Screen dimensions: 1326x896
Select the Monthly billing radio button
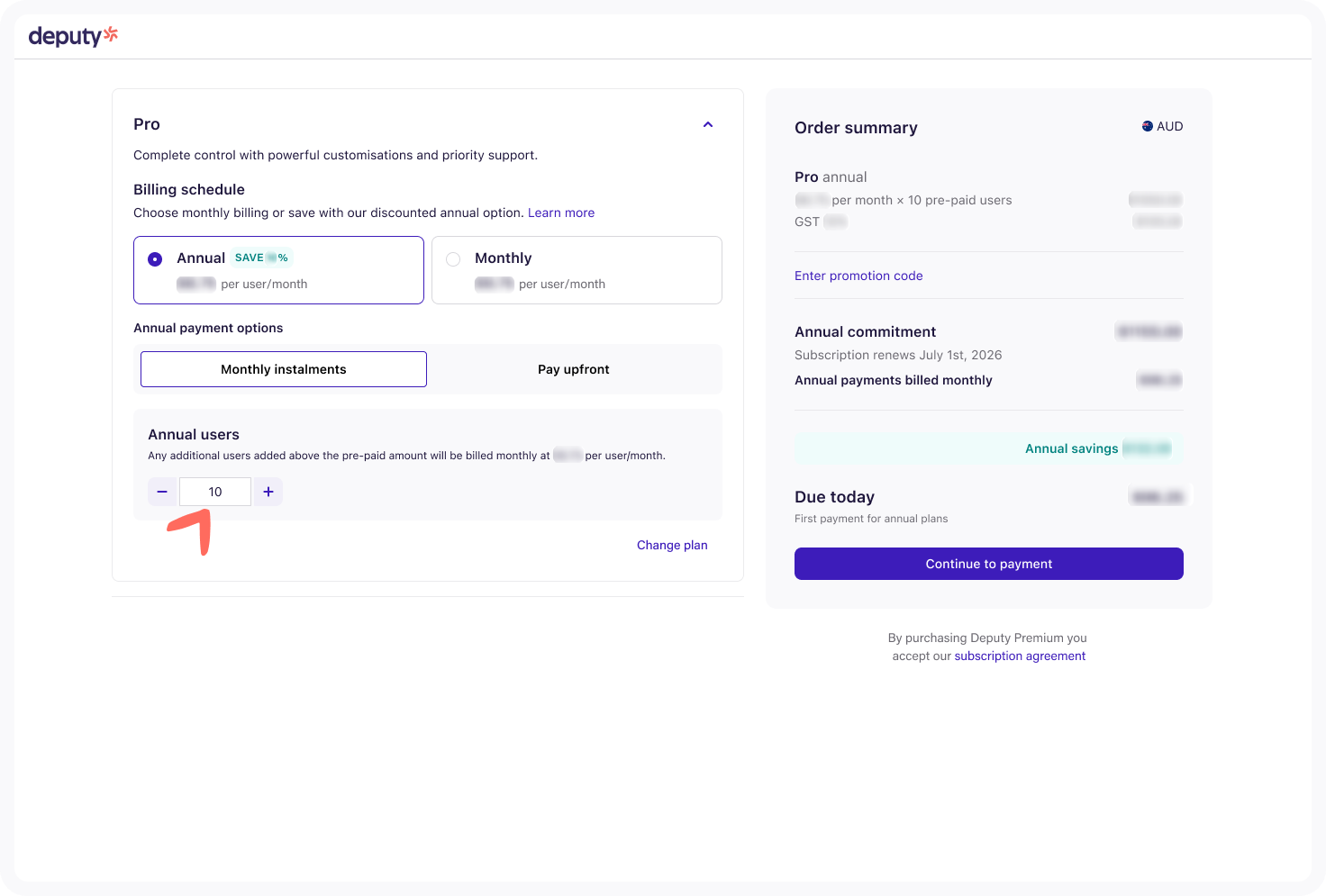[x=453, y=259]
